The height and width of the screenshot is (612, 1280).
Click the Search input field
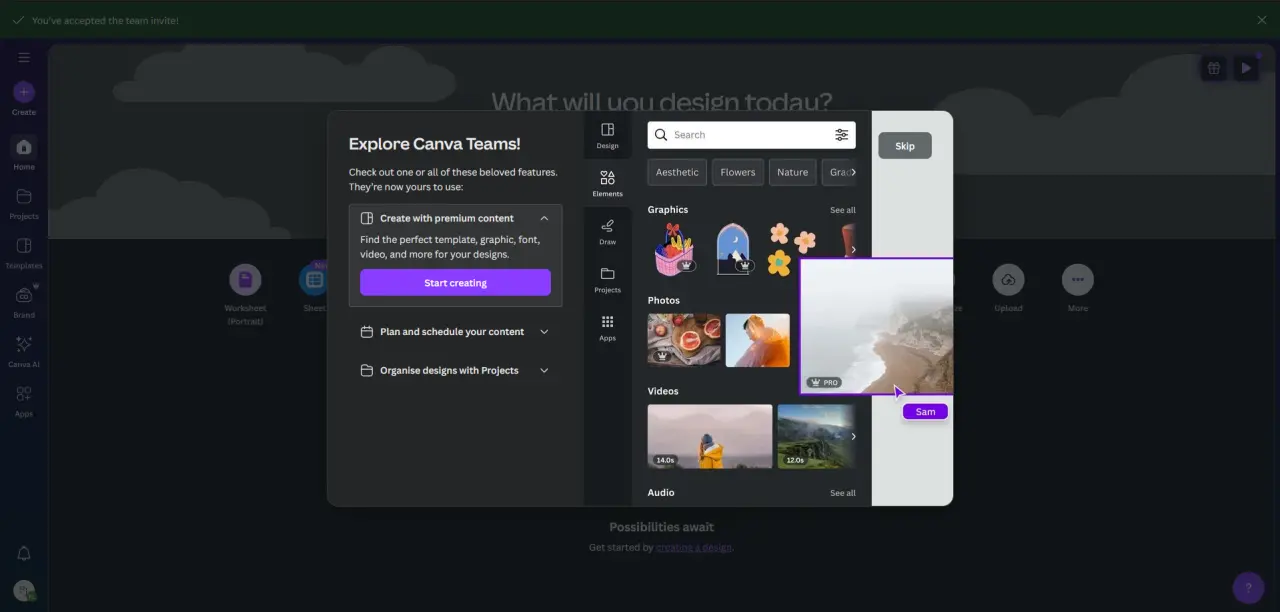coord(751,135)
